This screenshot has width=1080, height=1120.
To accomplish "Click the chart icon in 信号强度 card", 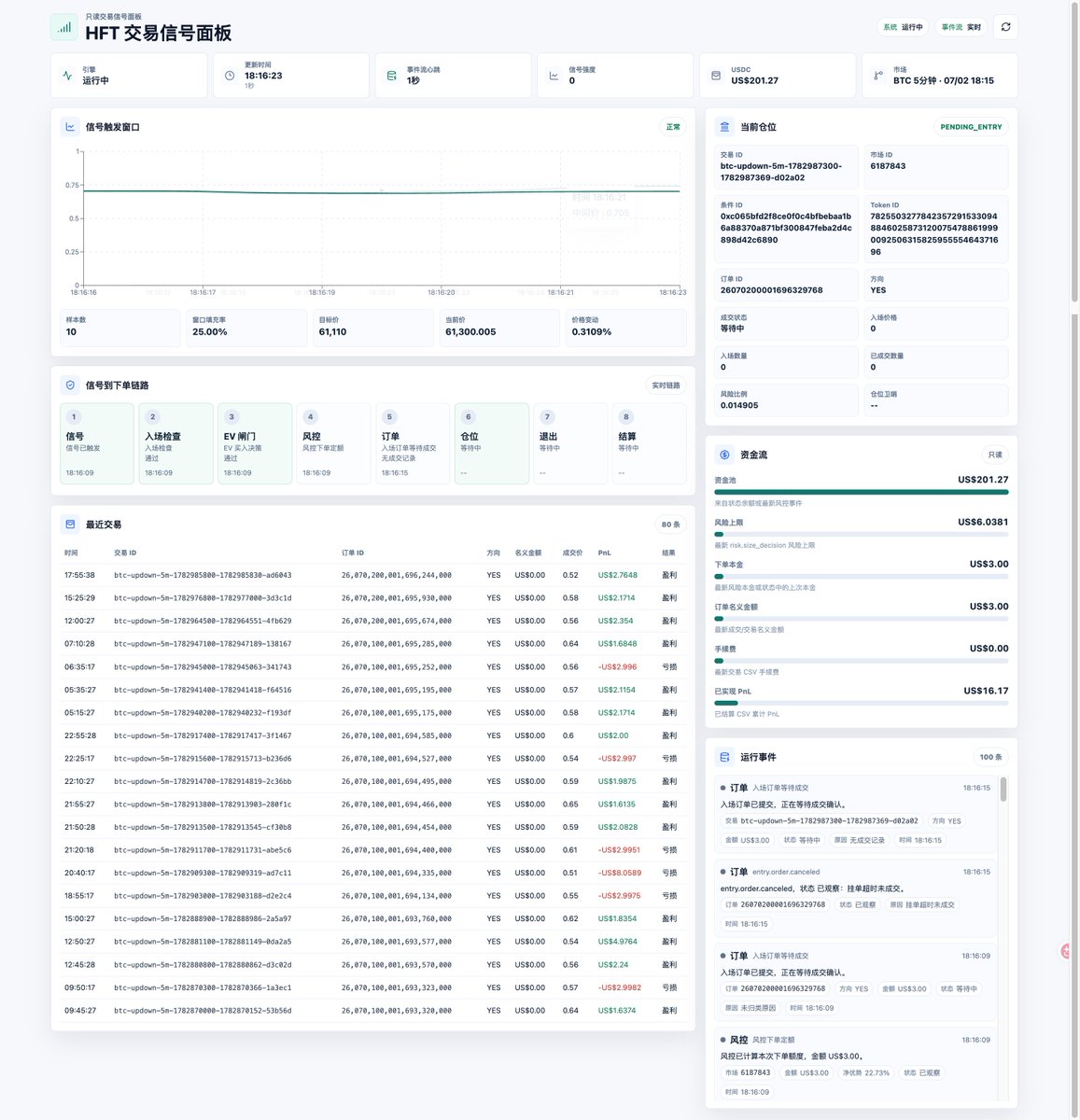I will click(x=554, y=76).
